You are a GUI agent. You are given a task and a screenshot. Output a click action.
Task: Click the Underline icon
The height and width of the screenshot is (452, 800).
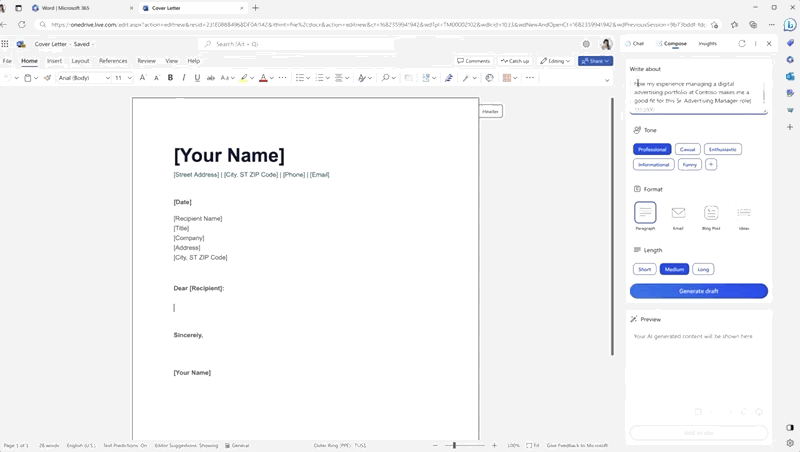(197, 78)
